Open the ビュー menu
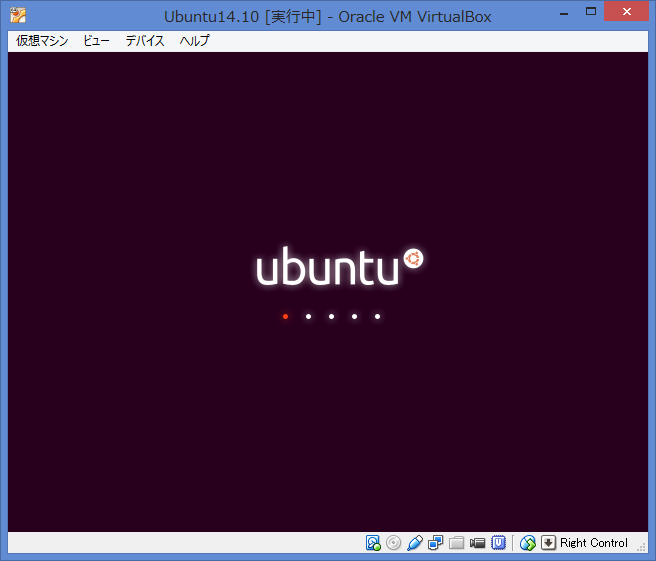The width and height of the screenshot is (656, 561). click(96, 41)
